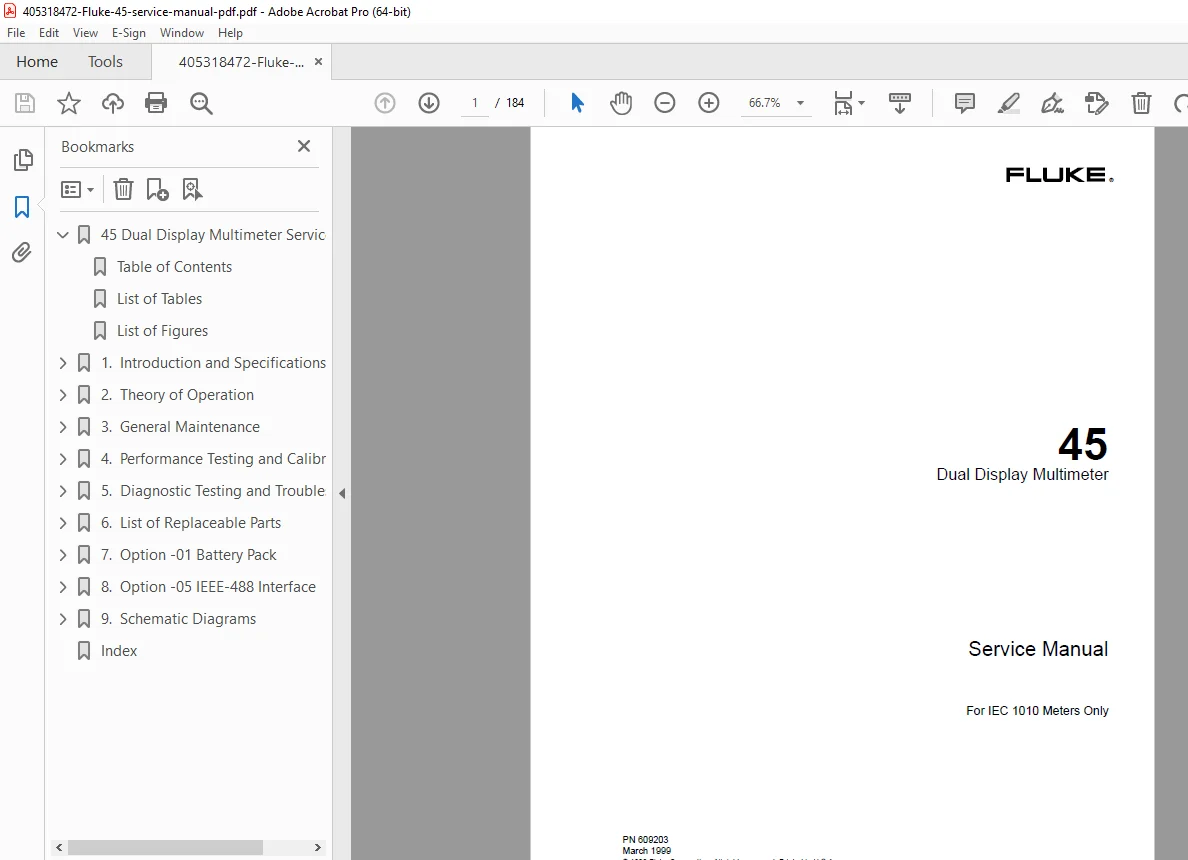Open fit page options dropdown arrow
This screenshot has width=1188, height=860.
coord(861,103)
